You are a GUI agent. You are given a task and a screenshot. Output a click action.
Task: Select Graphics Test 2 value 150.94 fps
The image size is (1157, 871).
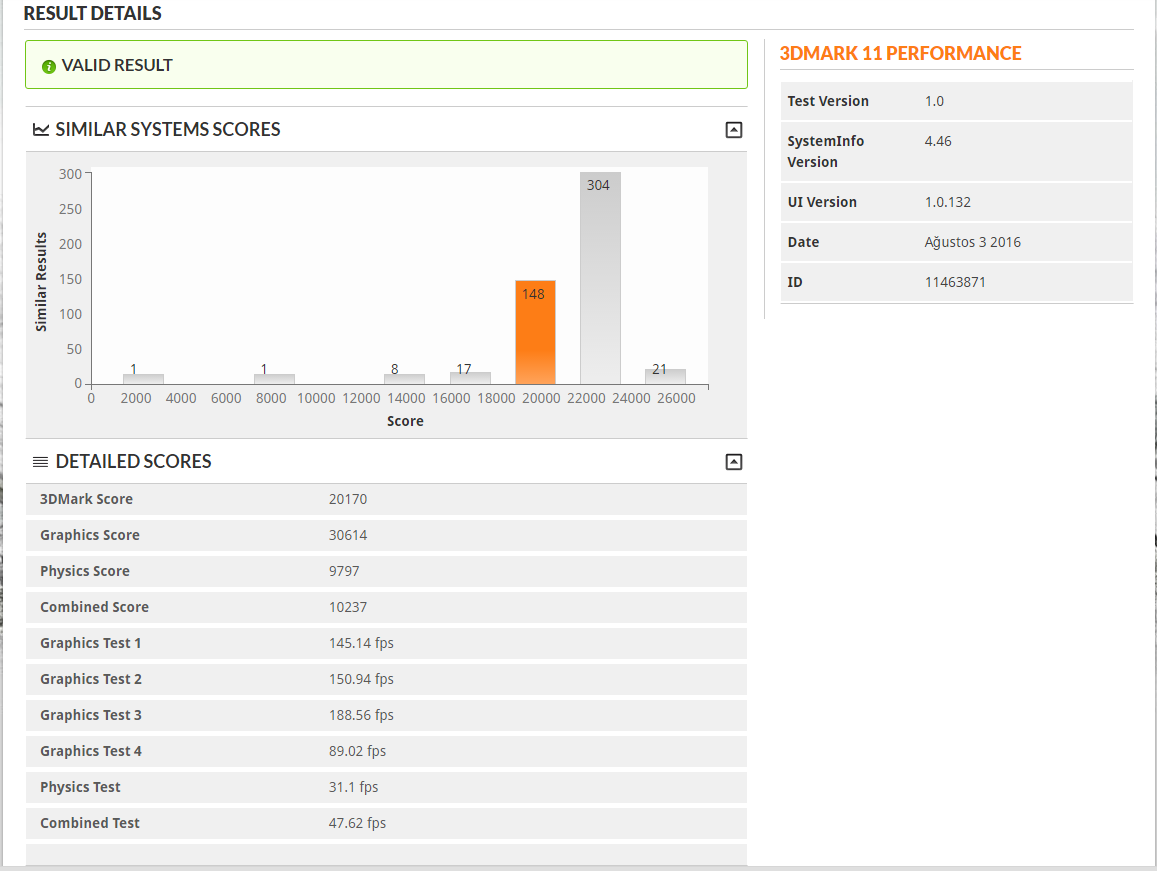pyautogui.click(x=361, y=680)
